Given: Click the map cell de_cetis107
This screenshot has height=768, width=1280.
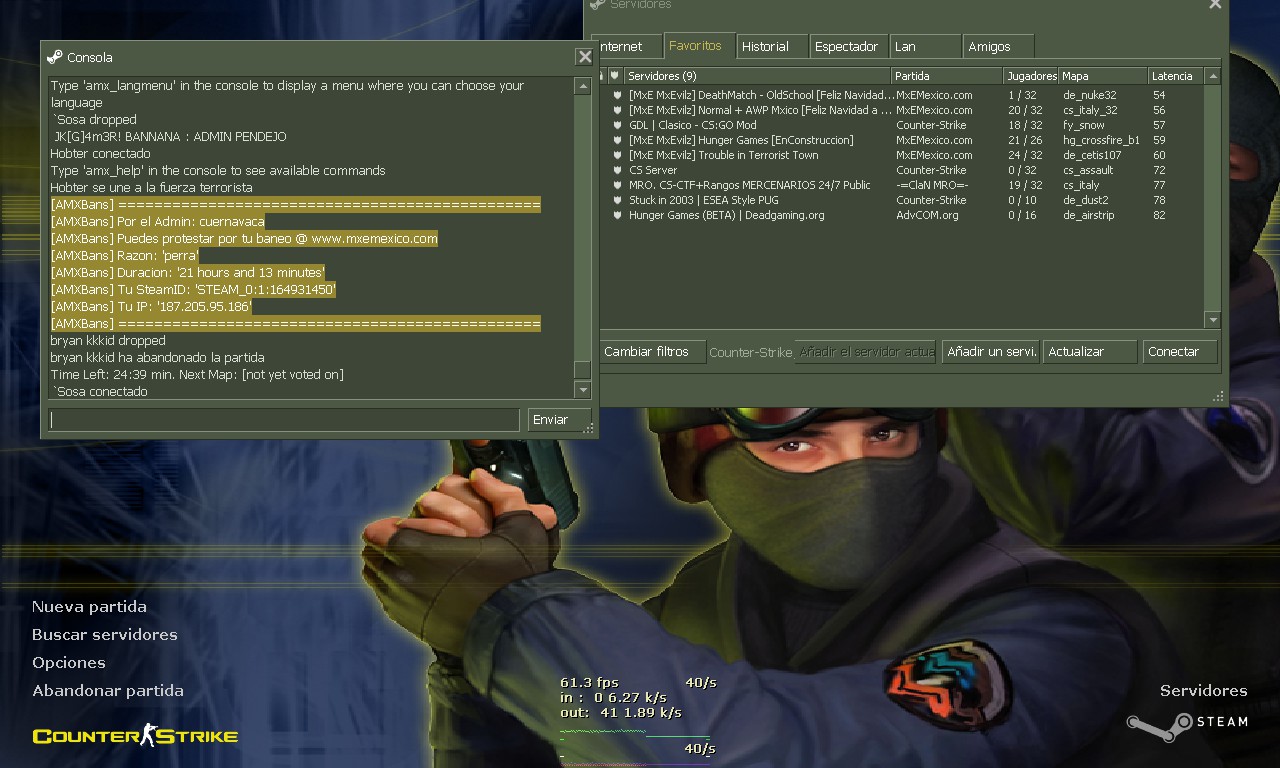Looking at the screenshot, I should (x=1093, y=155).
